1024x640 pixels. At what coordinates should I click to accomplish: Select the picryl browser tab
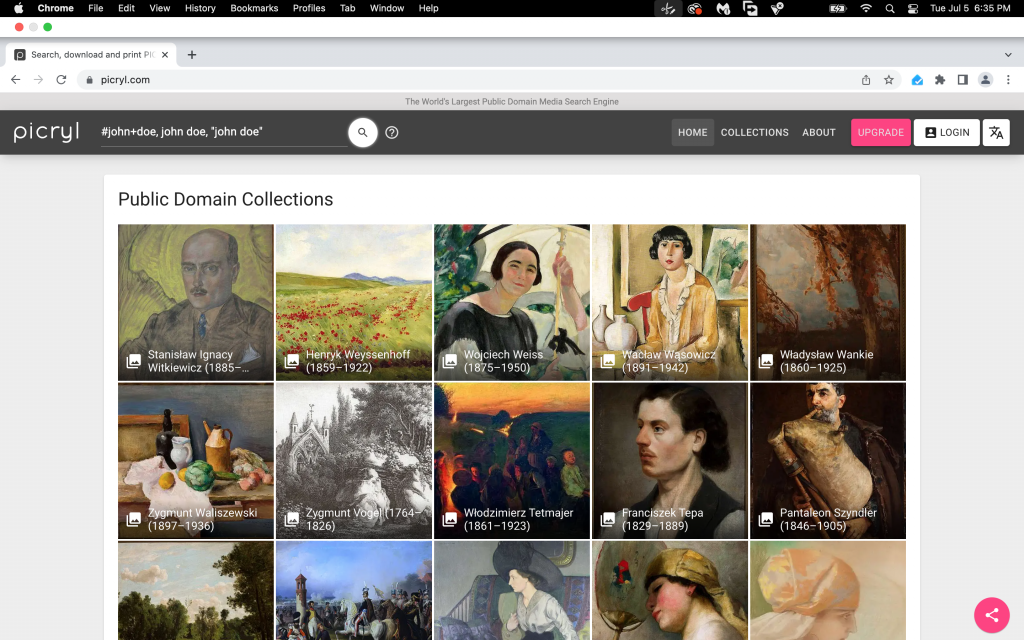click(x=91, y=55)
